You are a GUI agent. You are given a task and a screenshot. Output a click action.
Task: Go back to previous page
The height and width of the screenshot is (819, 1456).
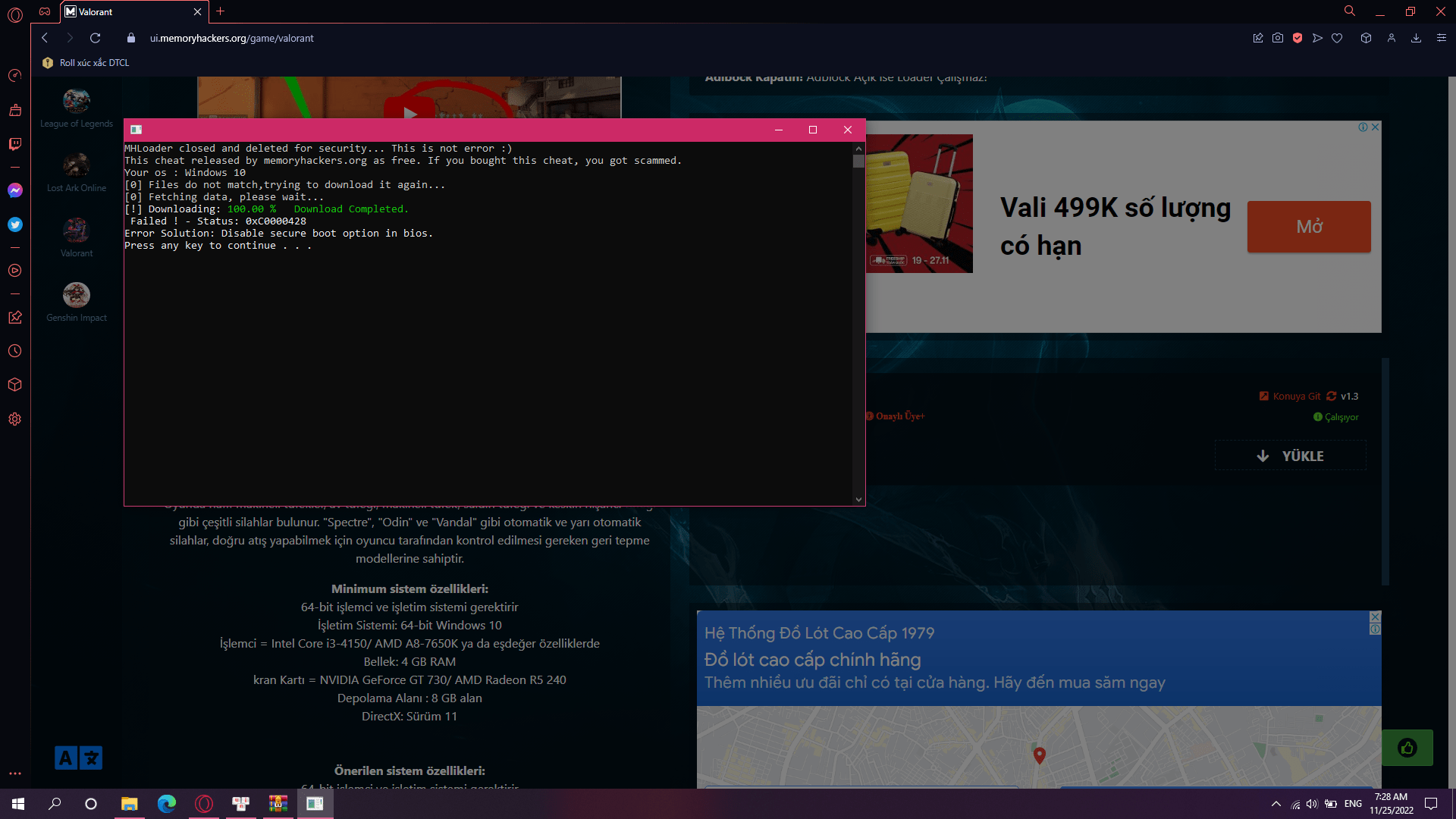(45, 38)
